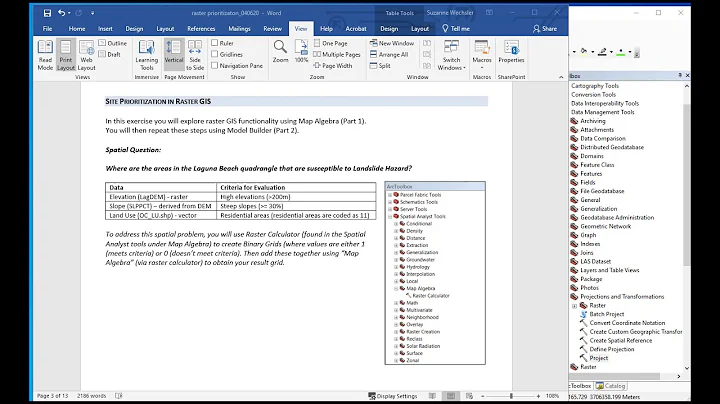Open the Mailings ribbon tab

[x=239, y=28]
